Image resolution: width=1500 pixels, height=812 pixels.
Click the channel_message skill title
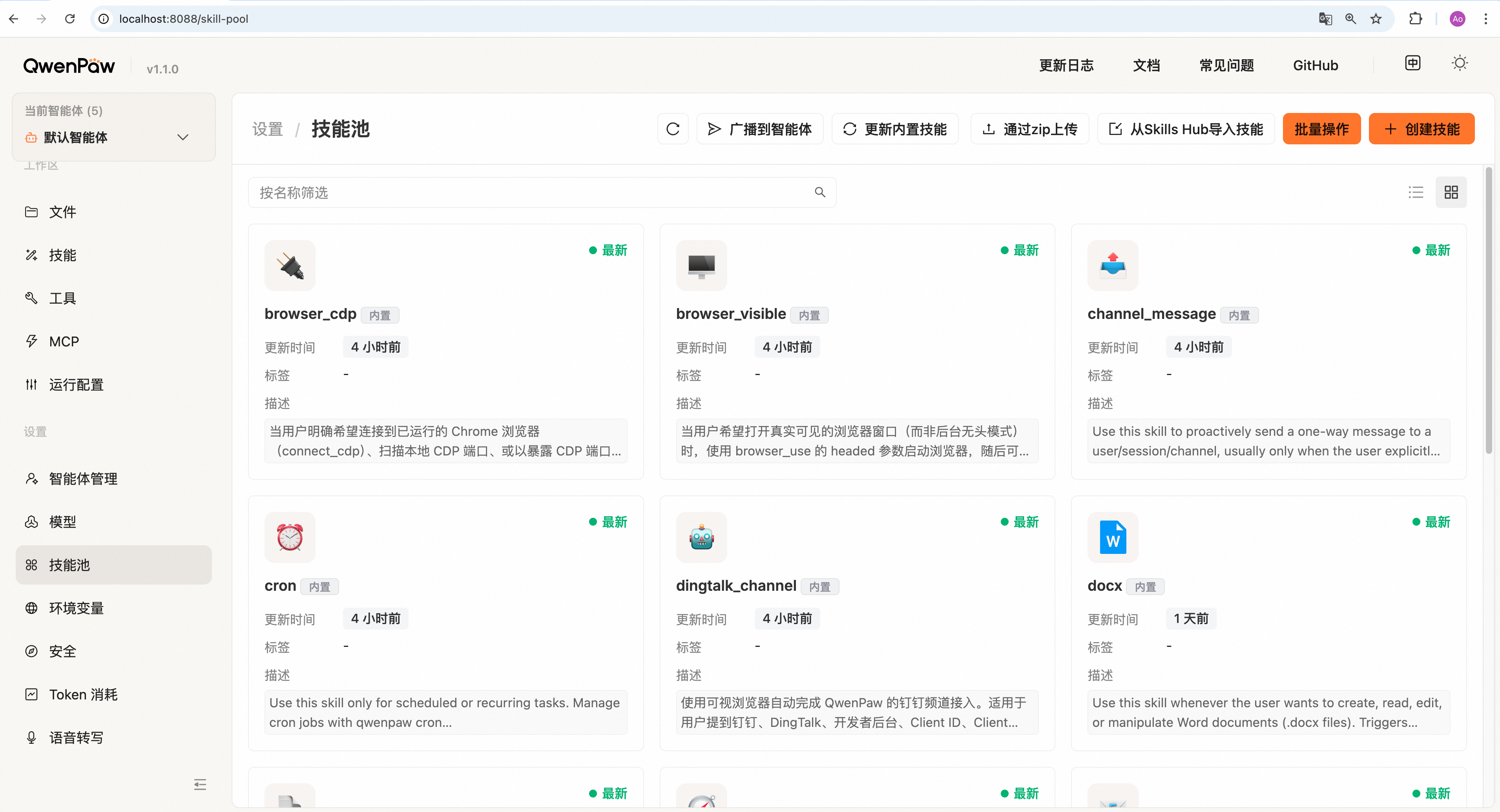pos(1151,314)
